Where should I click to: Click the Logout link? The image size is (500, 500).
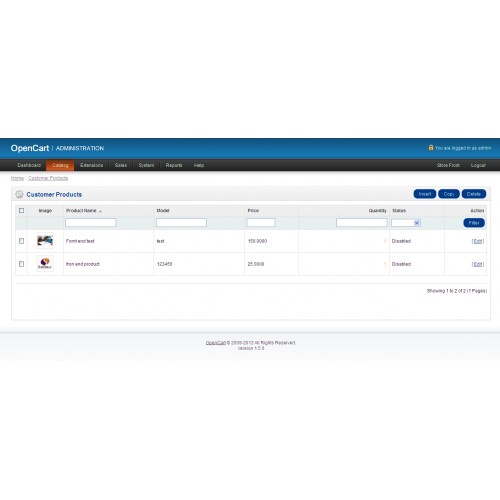[478, 165]
